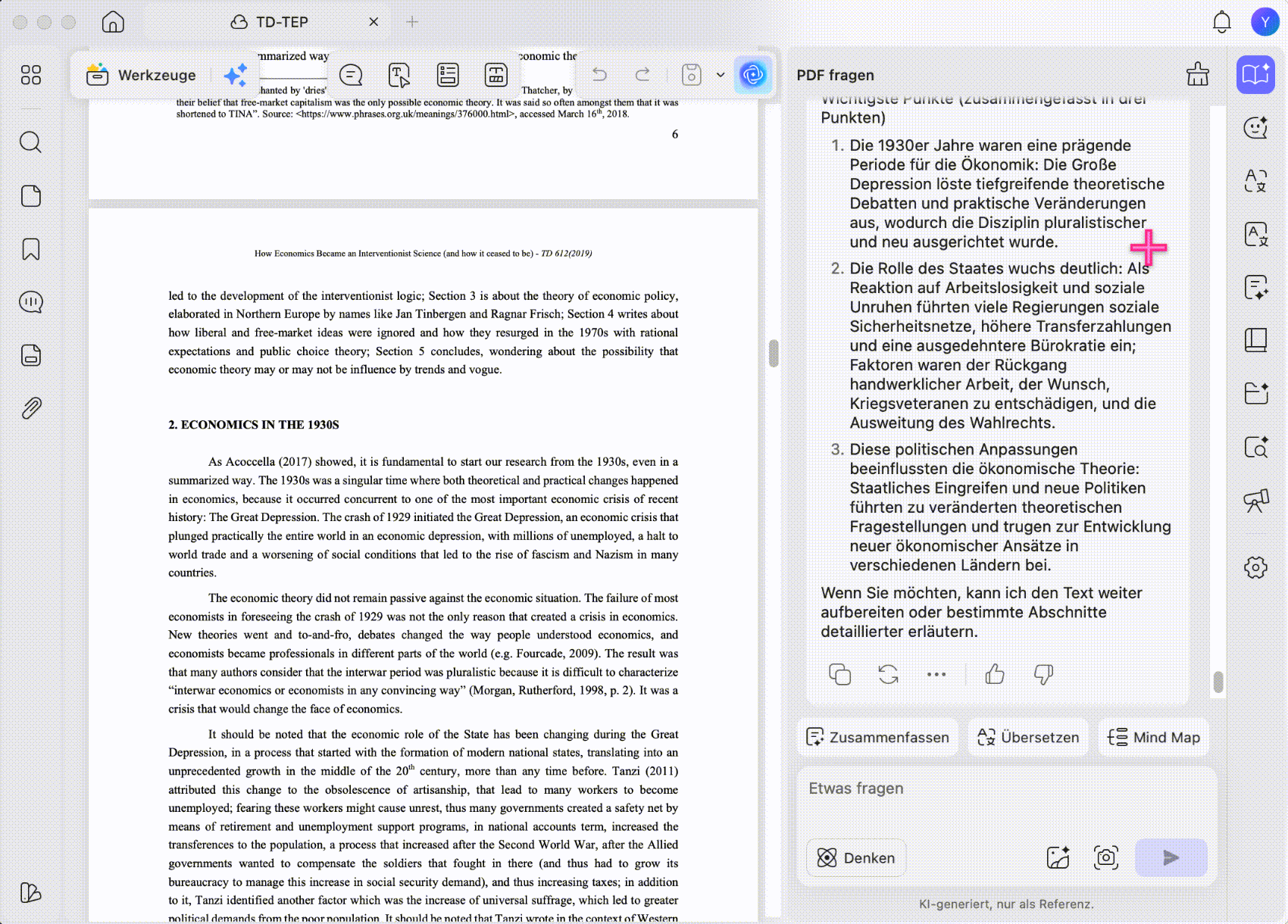
Task: Open the document search icon in right sidebar
Action: [x=1255, y=447]
